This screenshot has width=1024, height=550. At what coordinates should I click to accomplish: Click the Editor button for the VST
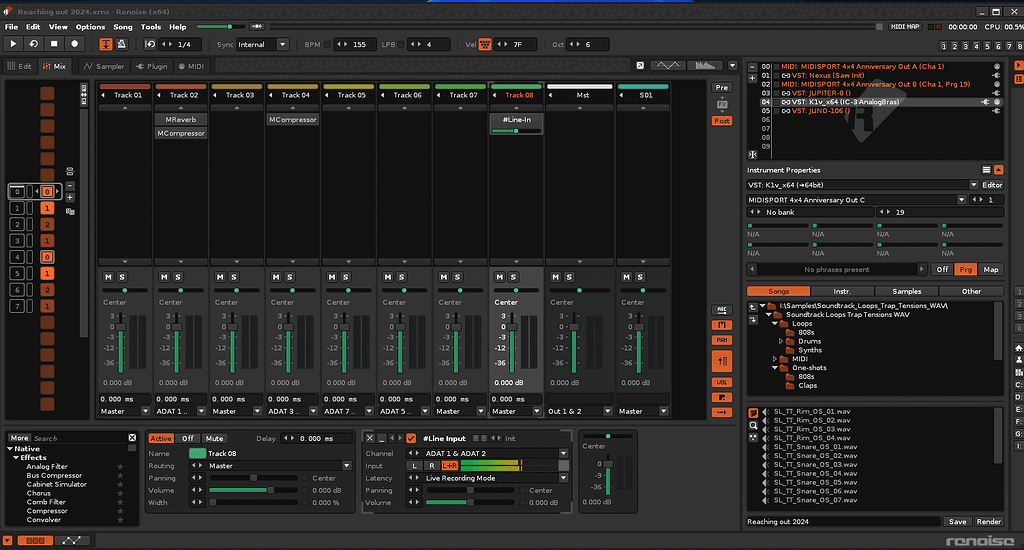tap(992, 185)
